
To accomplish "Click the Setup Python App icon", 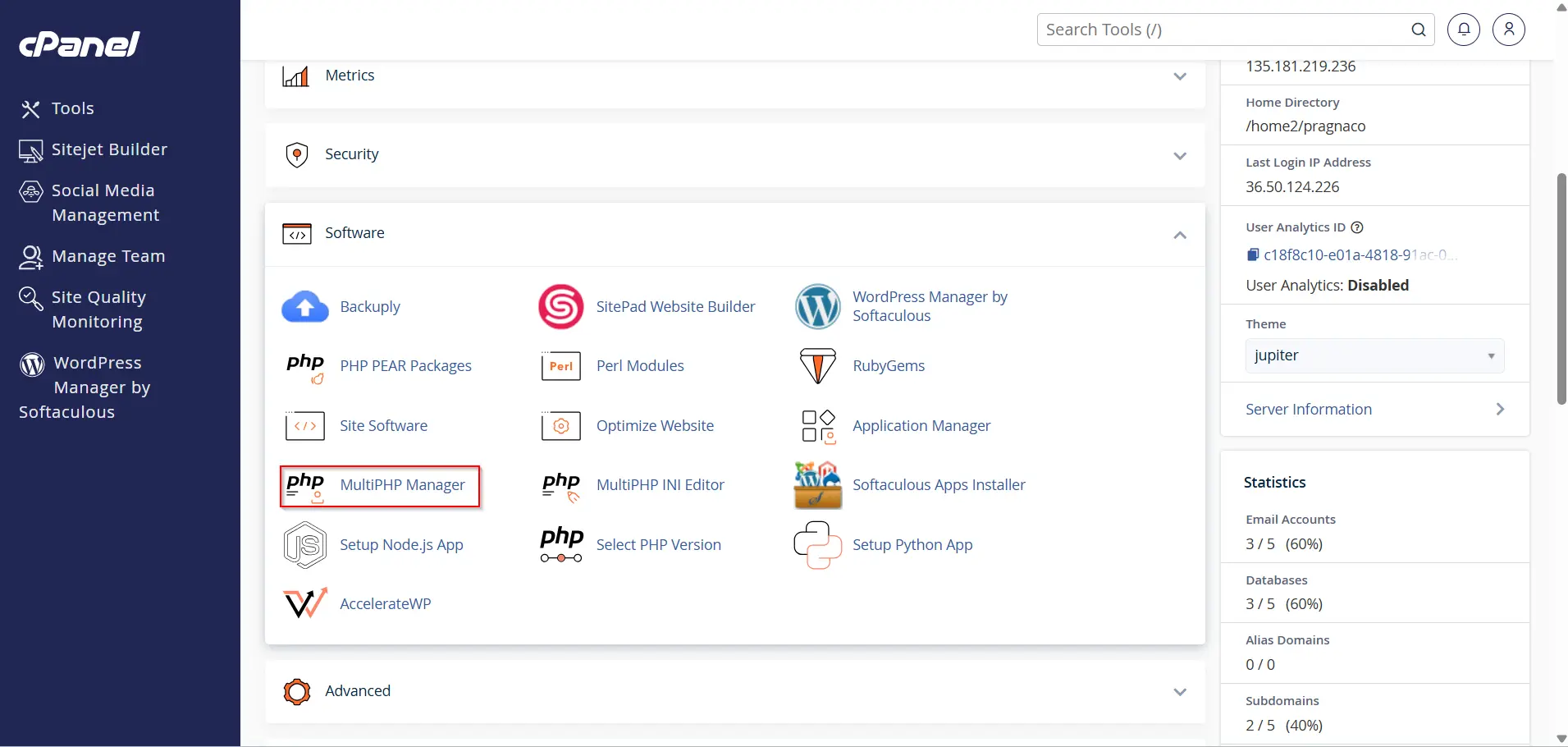I will pos(818,545).
